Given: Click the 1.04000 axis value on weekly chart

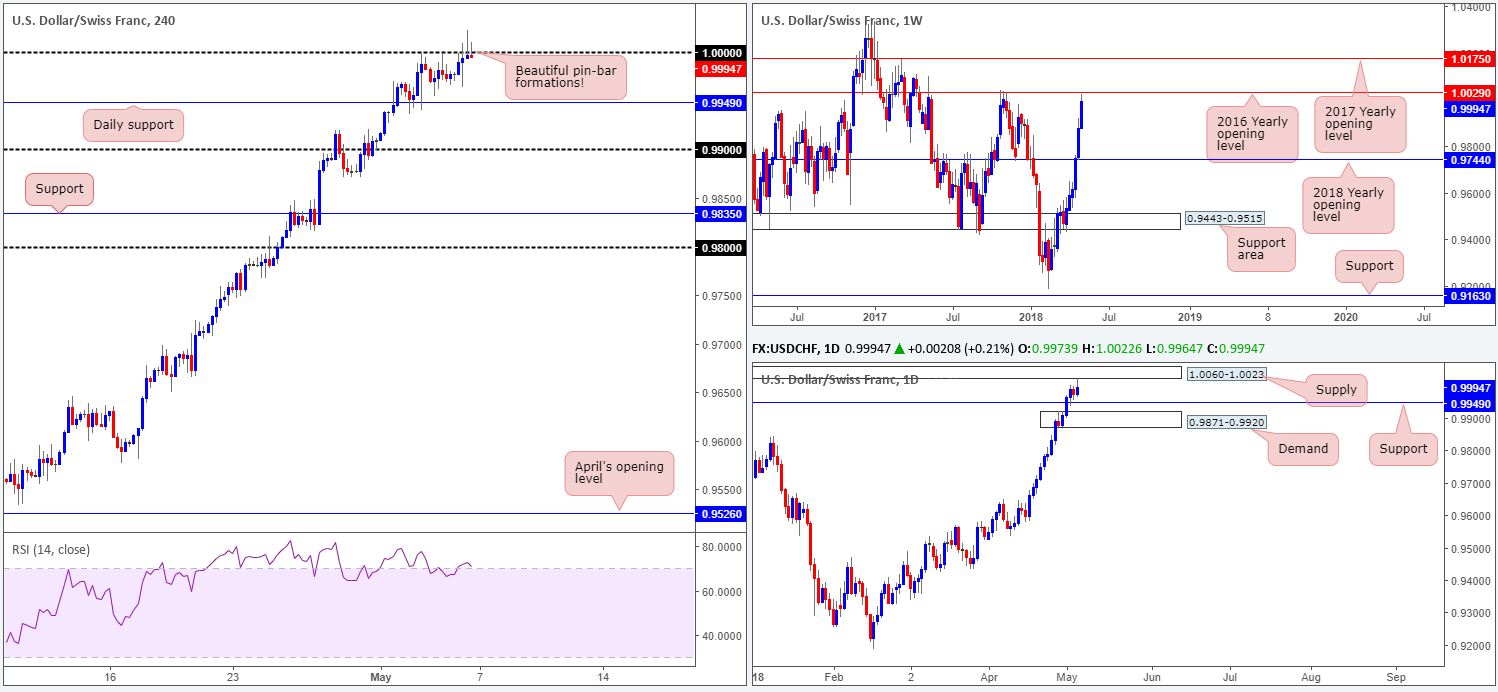Looking at the screenshot, I should point(1471,7).
